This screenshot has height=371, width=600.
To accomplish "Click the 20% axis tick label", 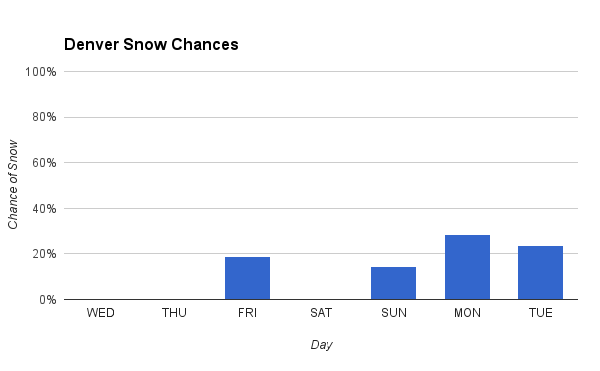I will click(44, 254).
